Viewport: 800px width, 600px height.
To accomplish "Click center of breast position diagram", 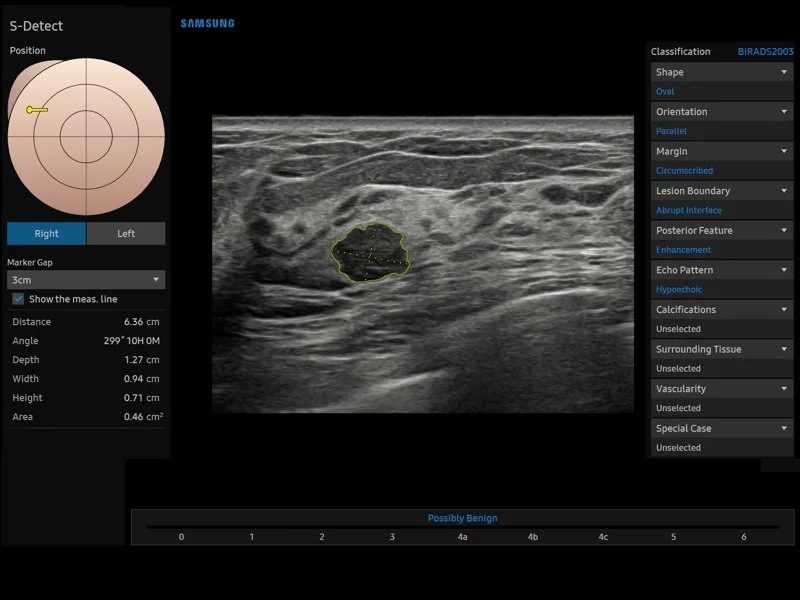I will pos(86,137).
